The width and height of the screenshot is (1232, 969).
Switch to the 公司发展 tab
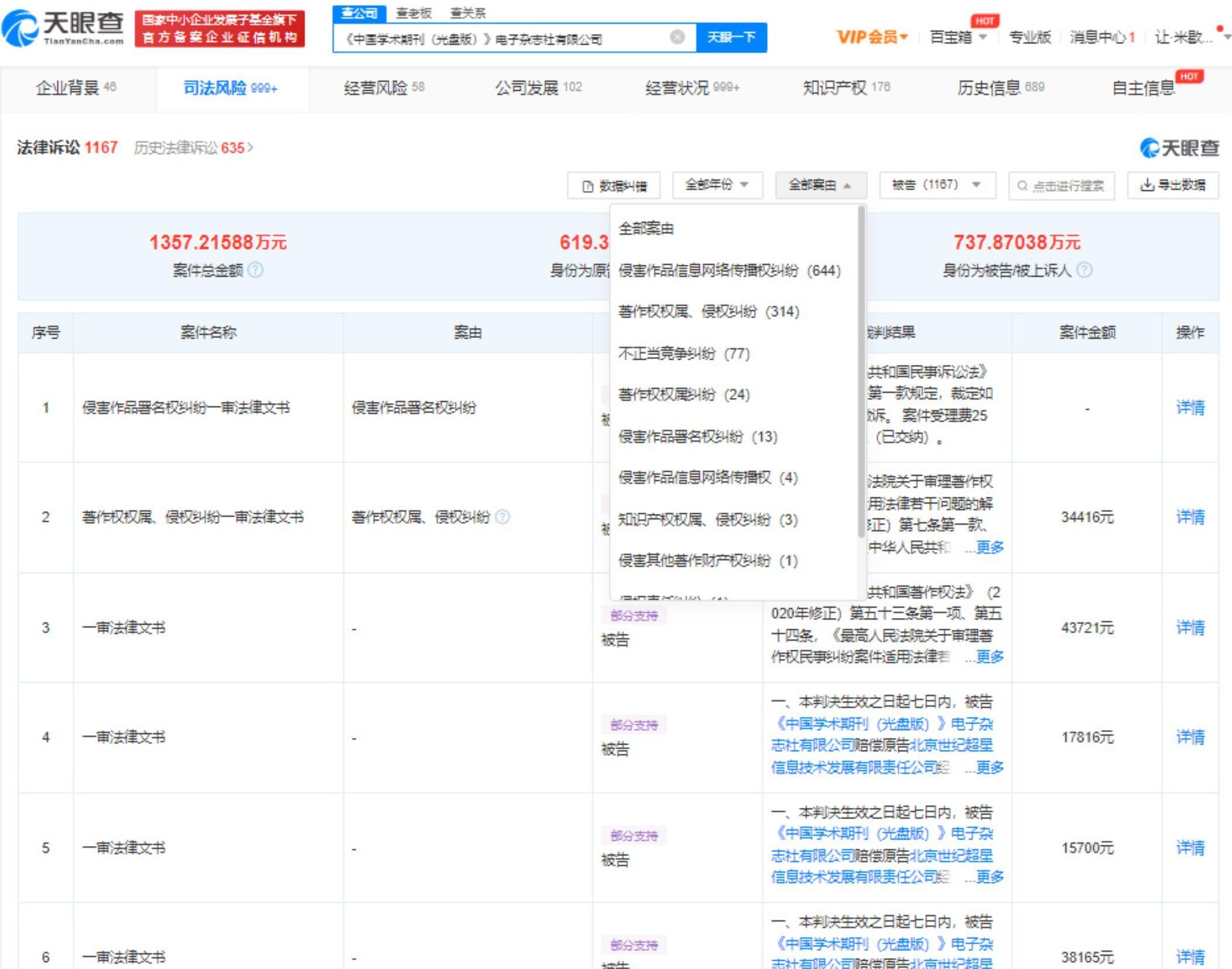tap(538, 88)
